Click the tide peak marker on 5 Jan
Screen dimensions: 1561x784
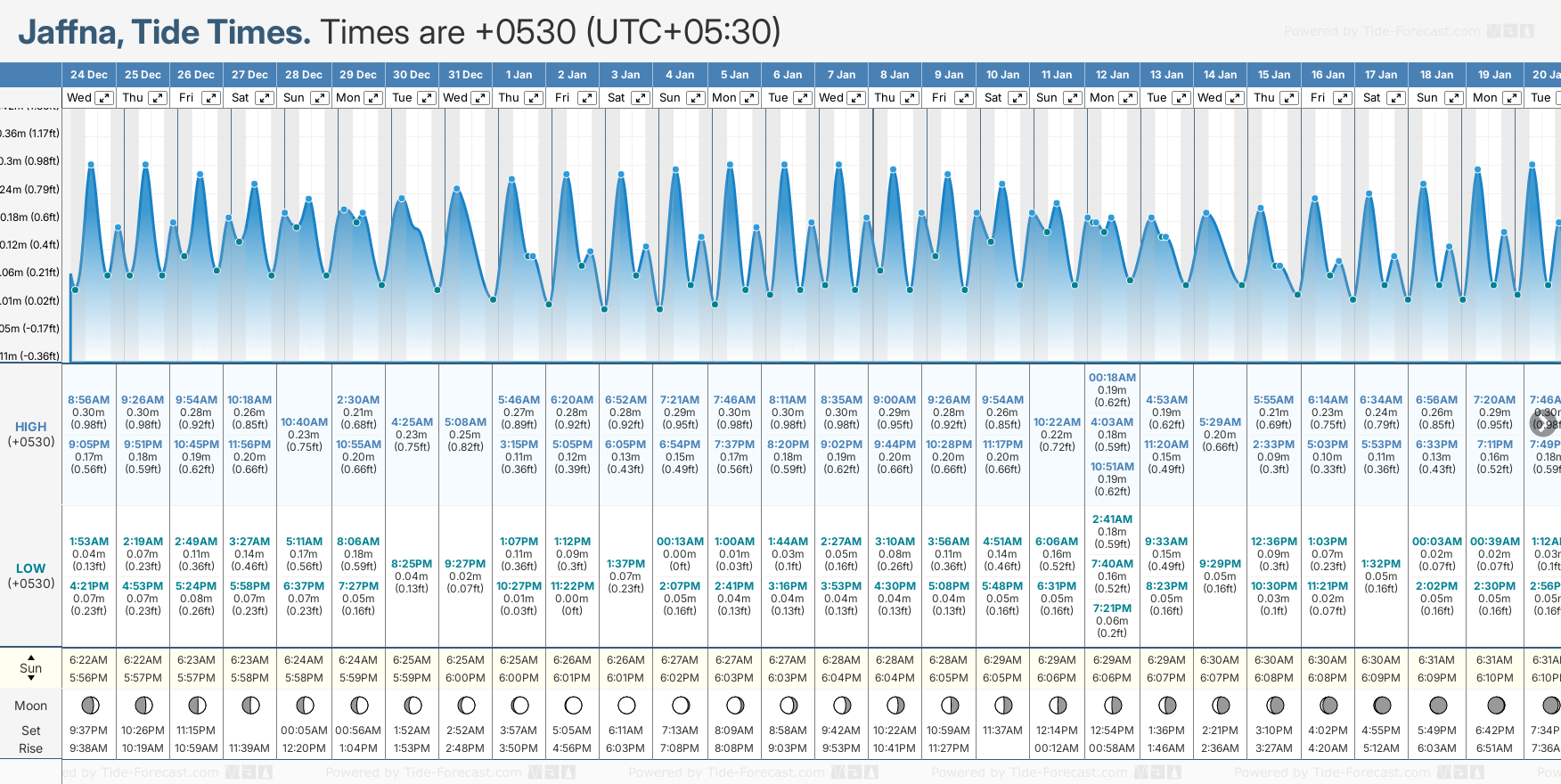click(x=731, y=165)
